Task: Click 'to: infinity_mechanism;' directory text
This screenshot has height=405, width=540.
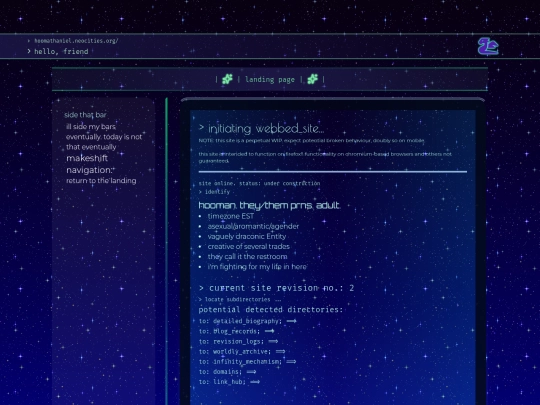Action: pos(240,362)
